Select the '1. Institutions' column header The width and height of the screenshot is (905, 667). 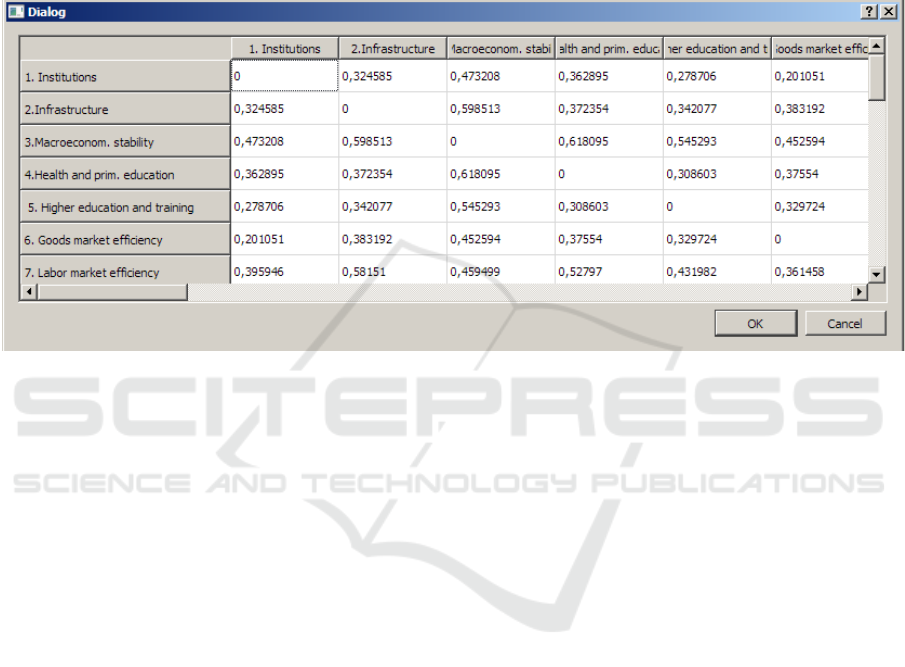[284, 48]
